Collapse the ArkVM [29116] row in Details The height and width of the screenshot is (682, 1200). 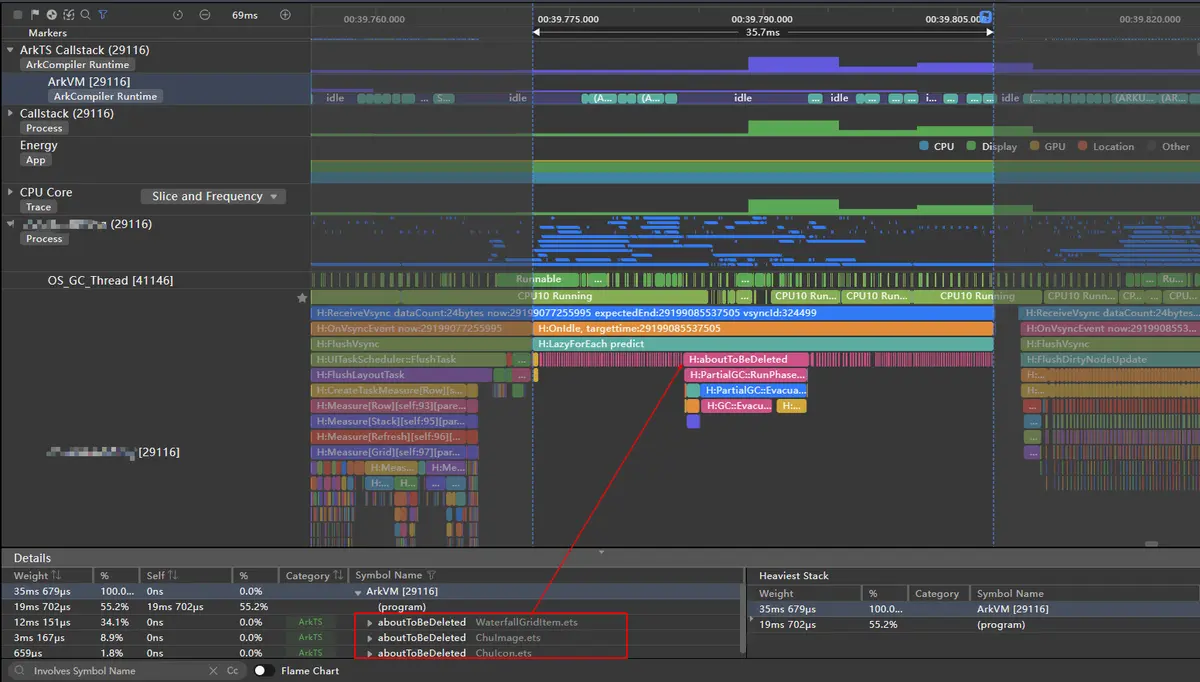click(x=360, y=591)
